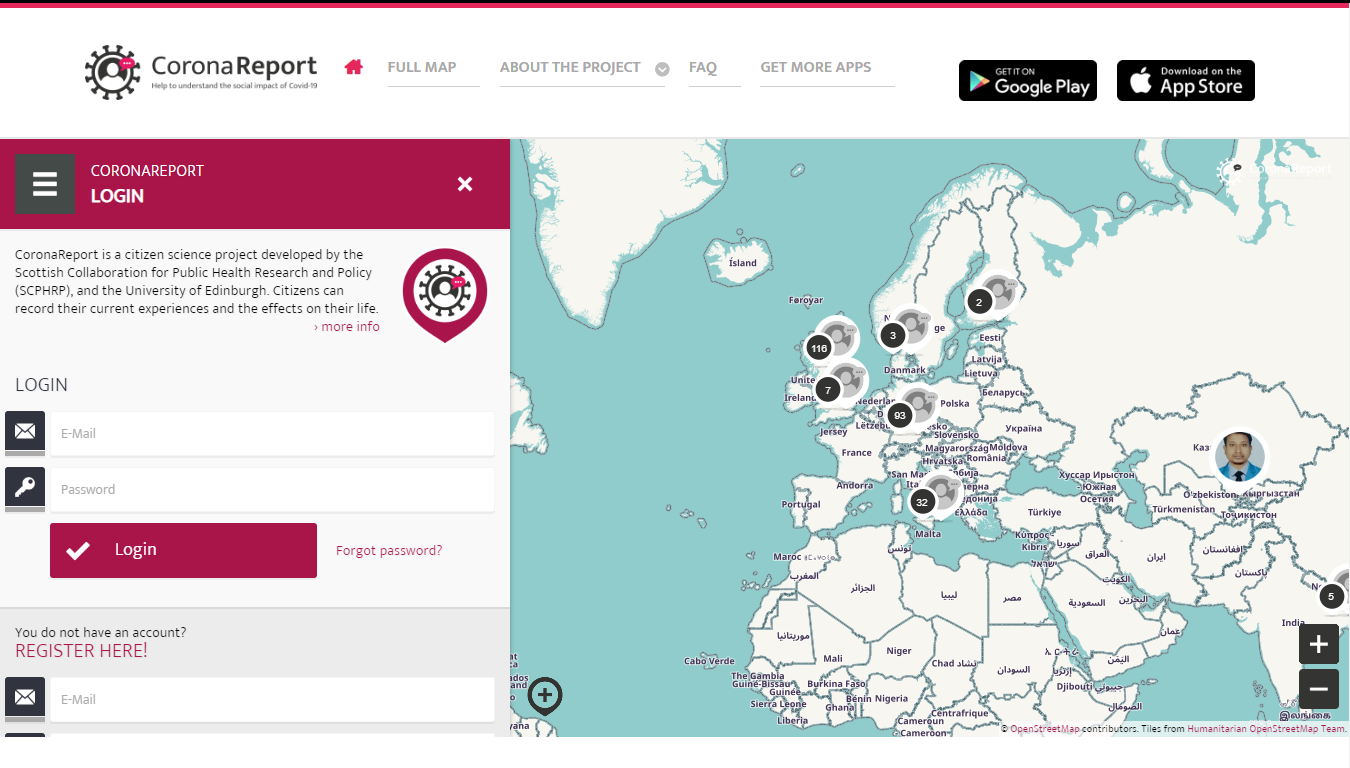Open the map cluster marker showing 116
Viewport: 1350px width, 768px height.
[831, 342]
